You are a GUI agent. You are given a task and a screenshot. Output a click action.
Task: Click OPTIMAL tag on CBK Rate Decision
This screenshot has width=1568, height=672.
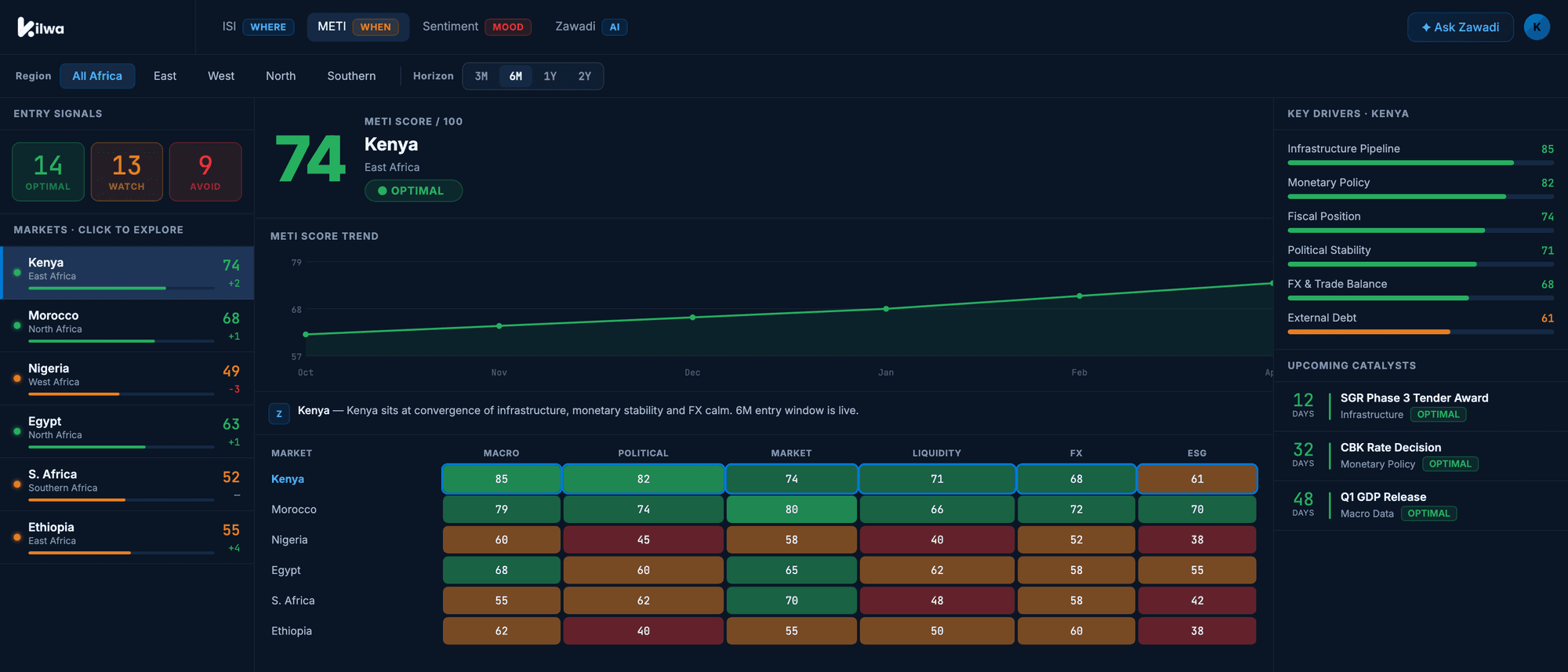pos(1450,464)
